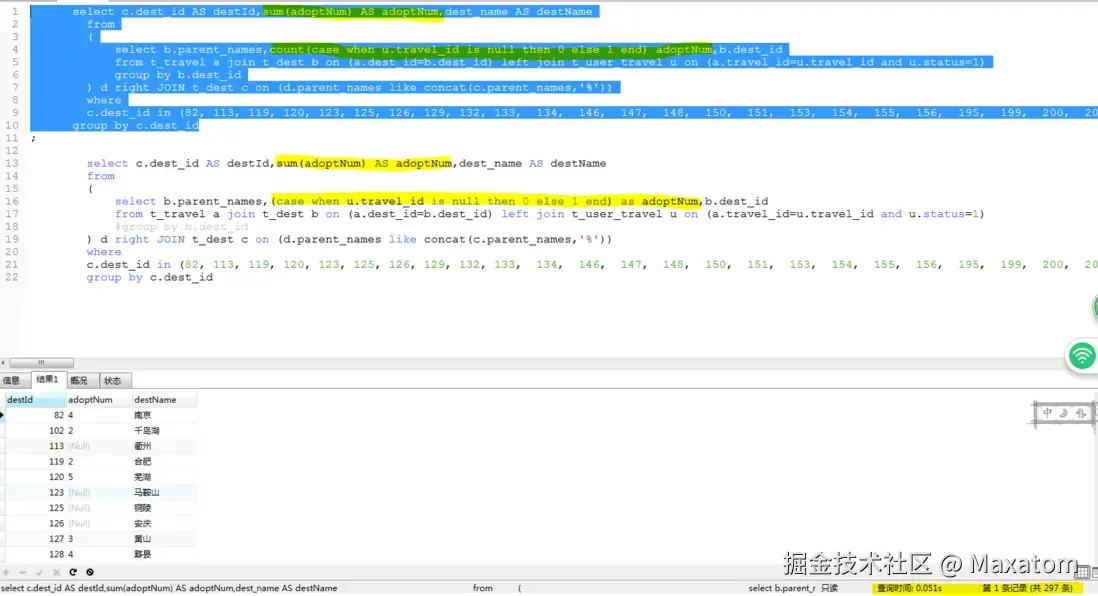Switch to the 信息 tab
The width and height of the screenshot is (1098, 596).
tap(12, 380)
